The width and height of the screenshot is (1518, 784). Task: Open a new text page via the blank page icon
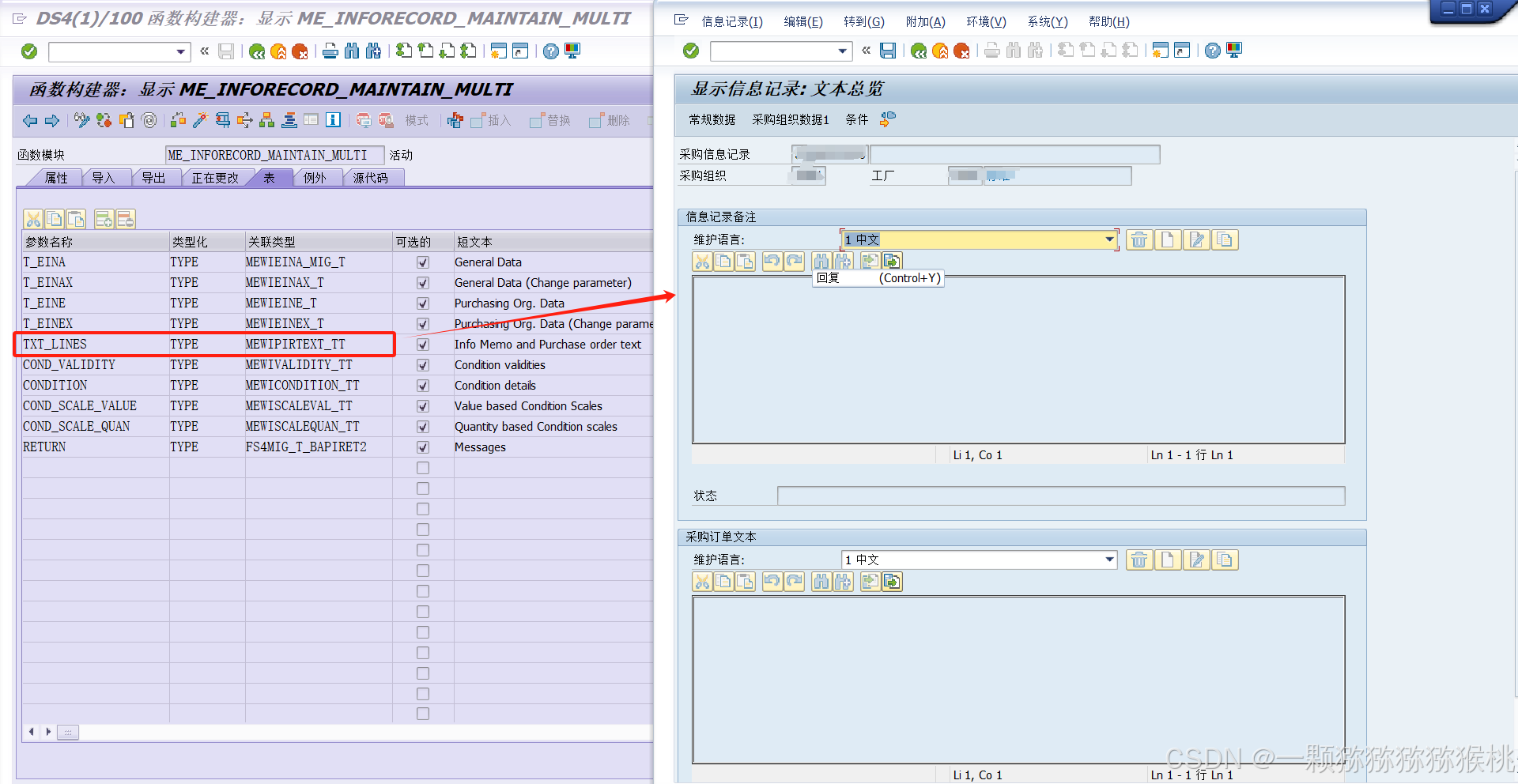coord(1167,239)
